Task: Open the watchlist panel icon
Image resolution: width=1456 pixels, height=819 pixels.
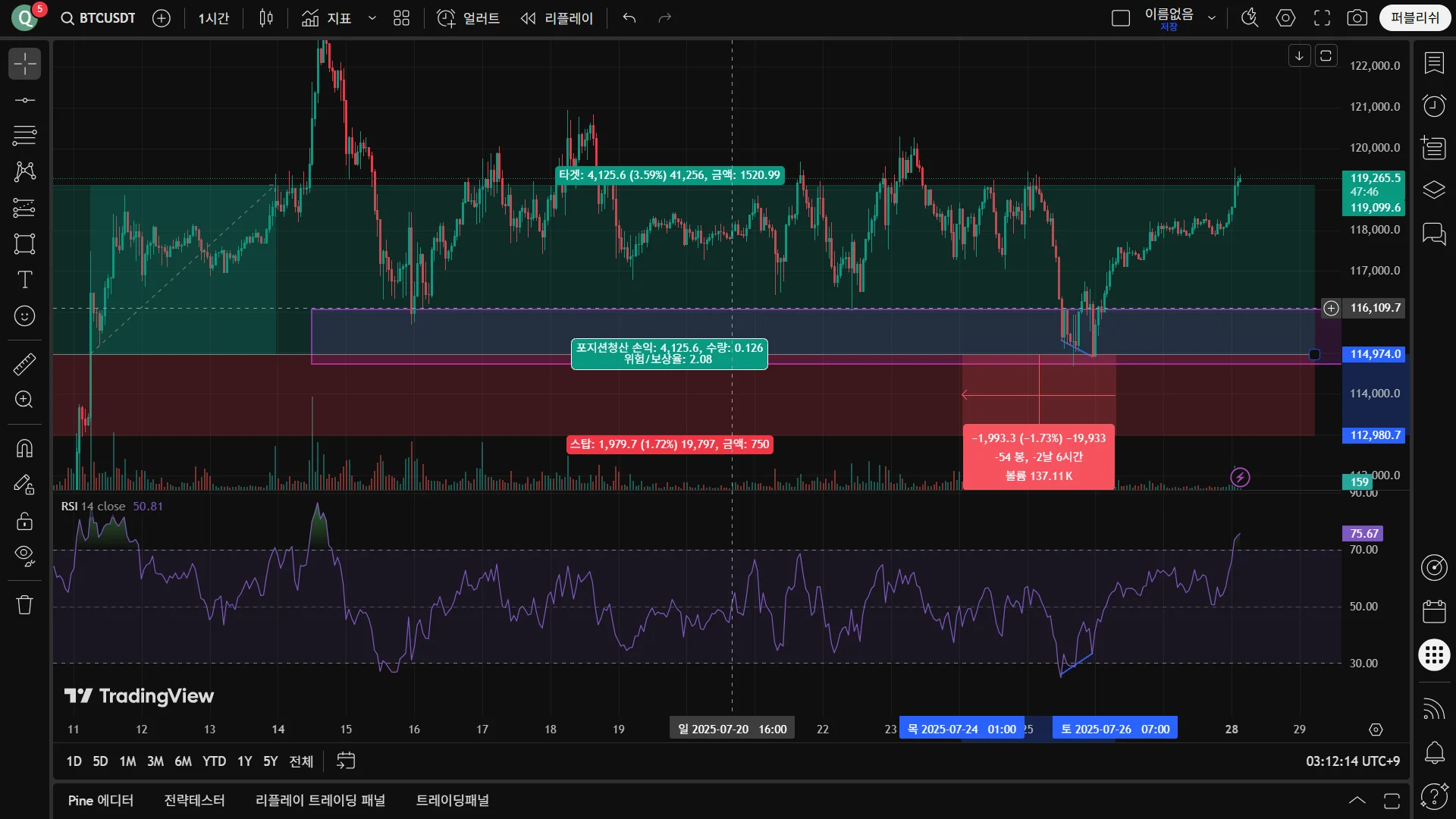Action: click(1433, 64)
